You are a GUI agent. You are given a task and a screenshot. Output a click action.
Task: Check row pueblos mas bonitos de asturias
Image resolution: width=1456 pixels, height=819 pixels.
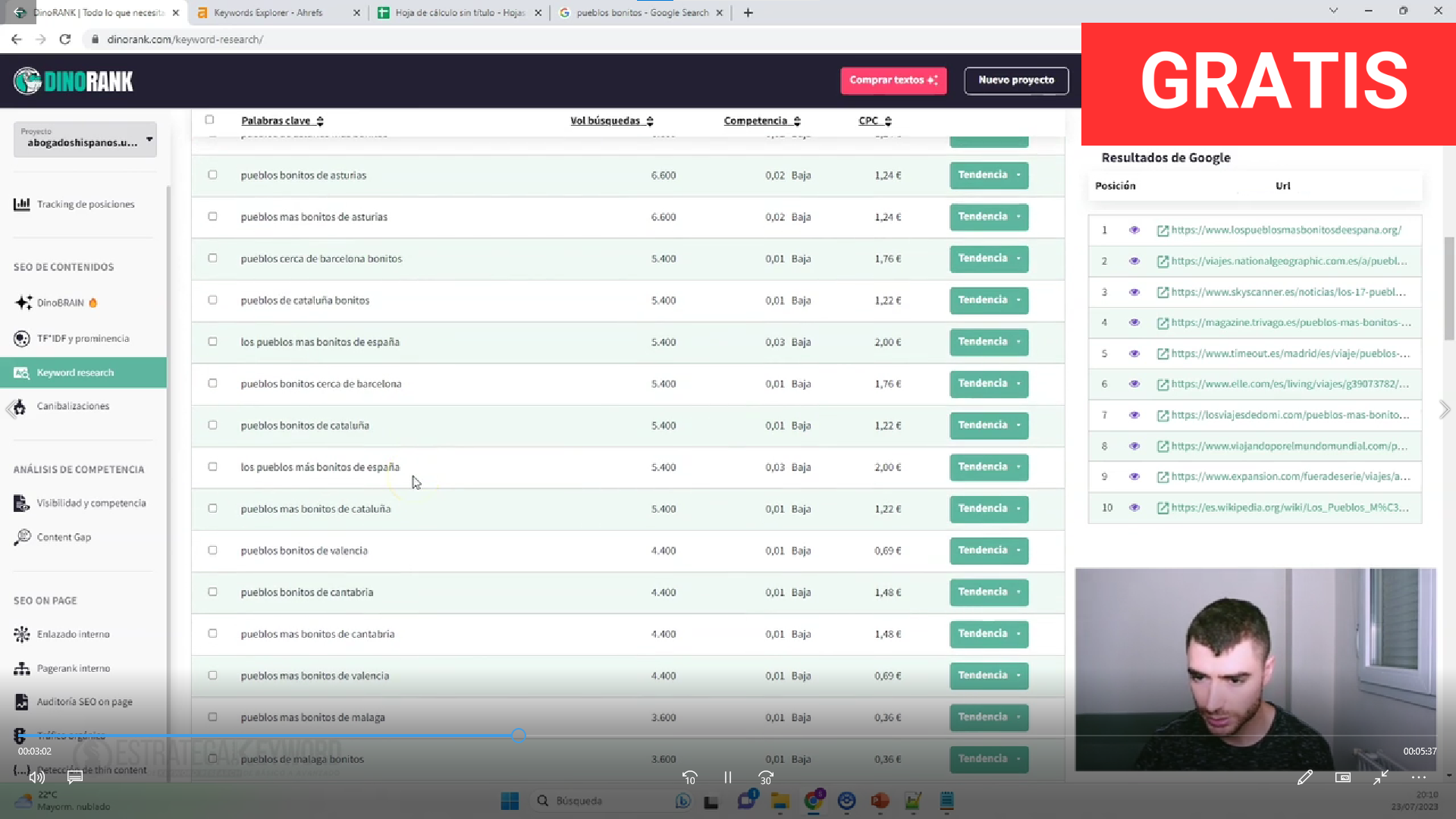212,216
